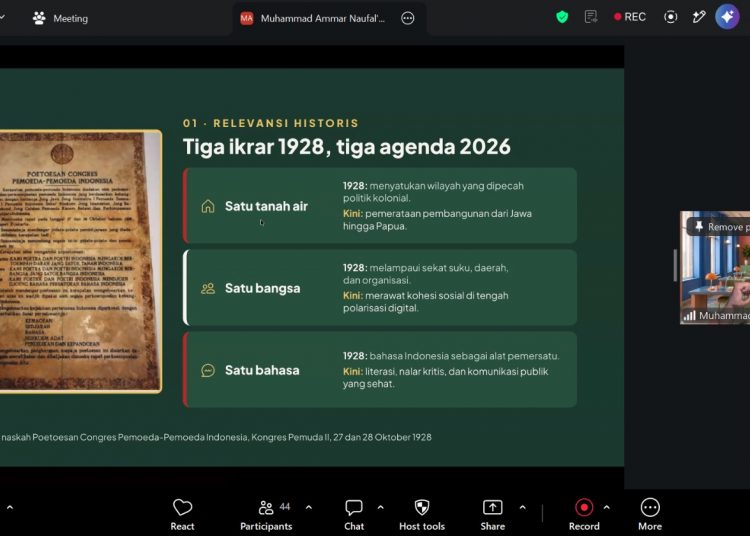Expand the Chat options arrow
Viewport: 750px width, 536px height.
coord(380,507)
